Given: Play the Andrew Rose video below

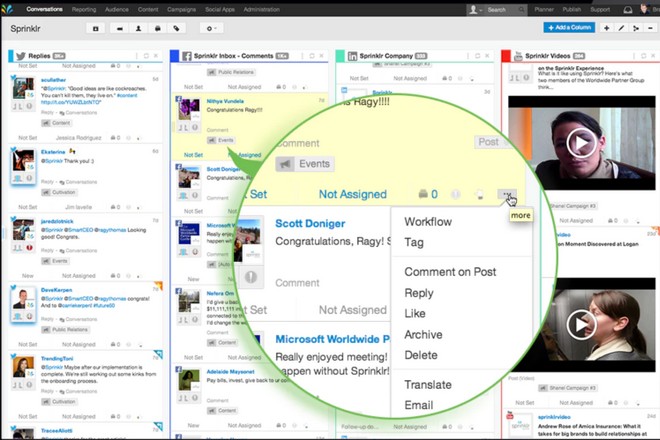Looking at the screenshot, I should point(581,323).
